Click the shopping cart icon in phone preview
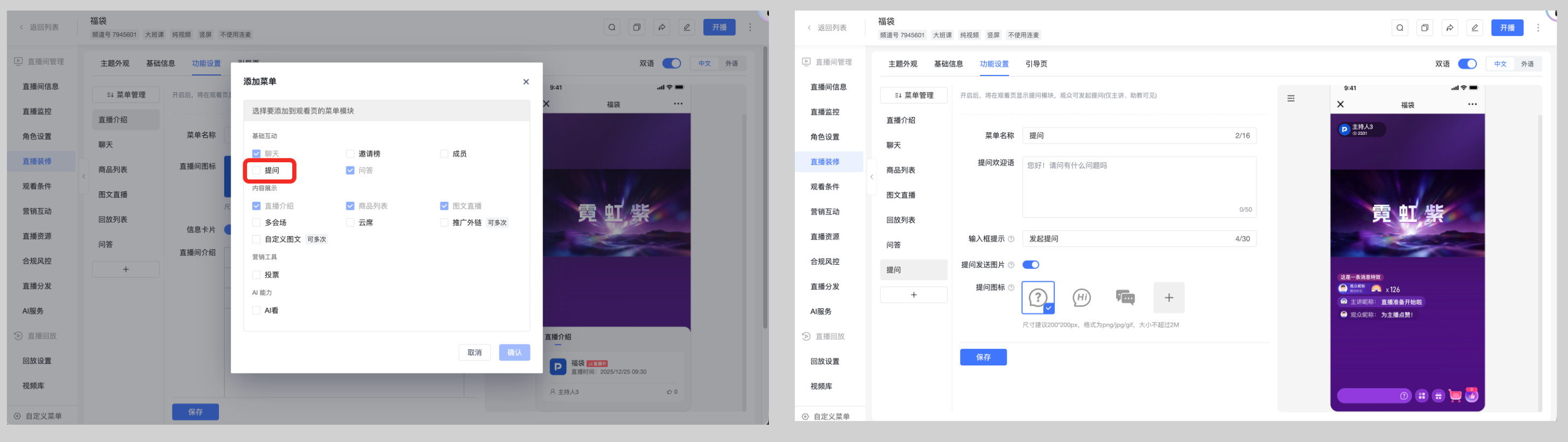Viewport: 1568px width, 442px height. tap(1455, 396)
